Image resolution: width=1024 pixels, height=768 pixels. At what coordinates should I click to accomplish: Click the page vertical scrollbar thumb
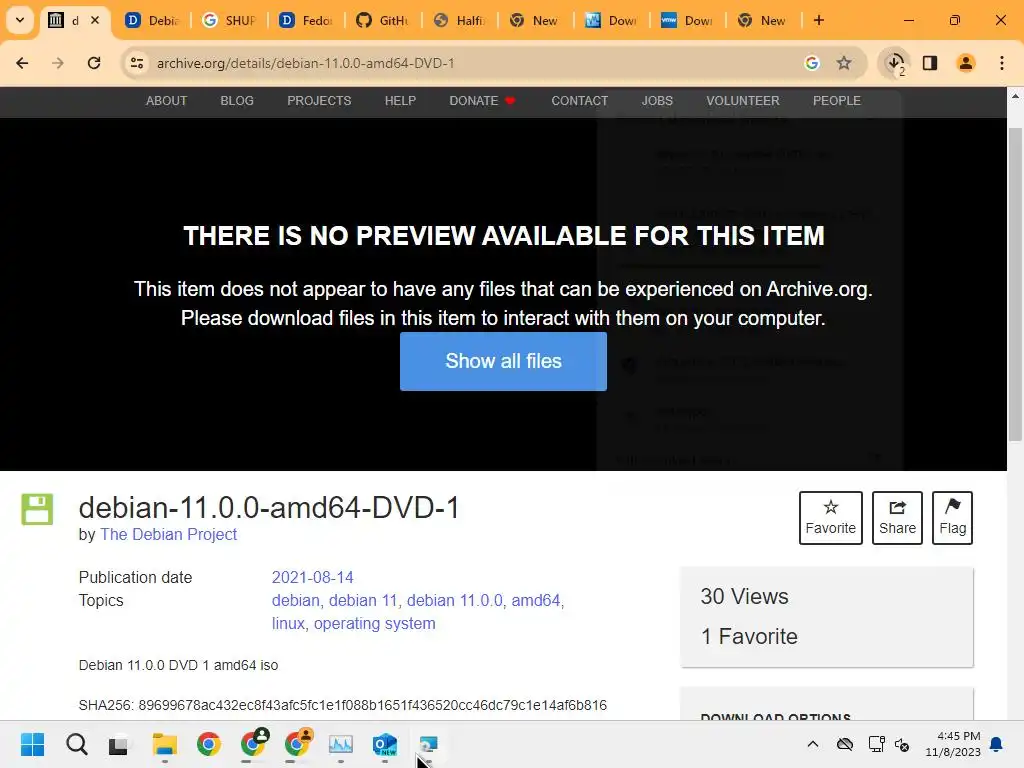pos(1015,284)
